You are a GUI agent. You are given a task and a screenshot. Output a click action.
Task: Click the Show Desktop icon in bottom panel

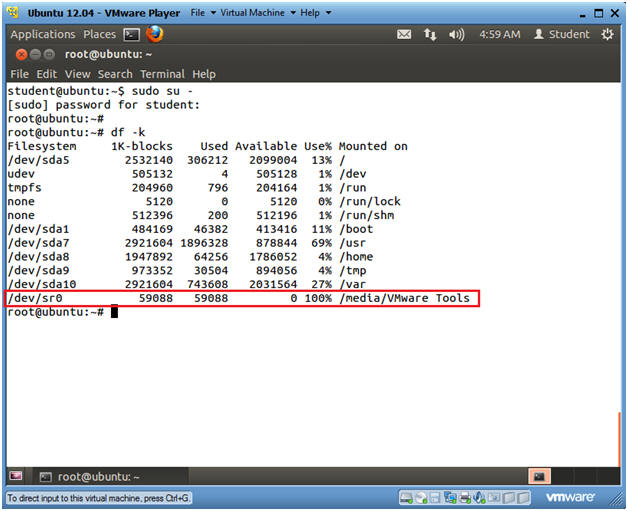tap(16, 476)
